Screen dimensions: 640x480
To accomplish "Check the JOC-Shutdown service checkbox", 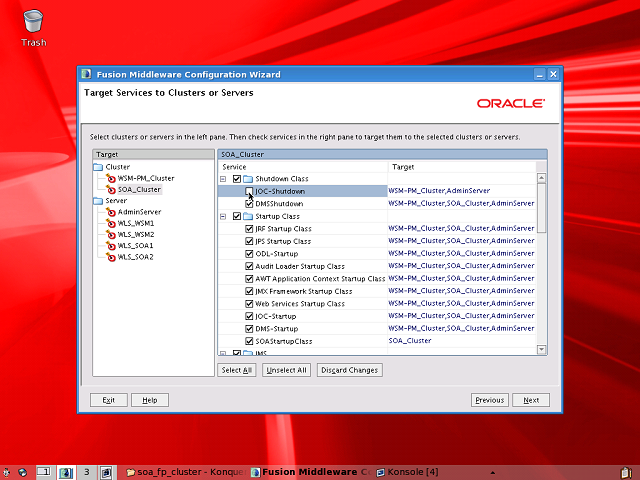I will (249, 191).
